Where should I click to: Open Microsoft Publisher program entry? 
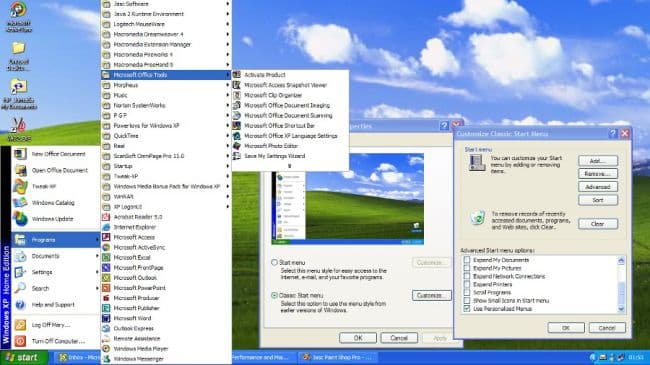tap(166, 308)
